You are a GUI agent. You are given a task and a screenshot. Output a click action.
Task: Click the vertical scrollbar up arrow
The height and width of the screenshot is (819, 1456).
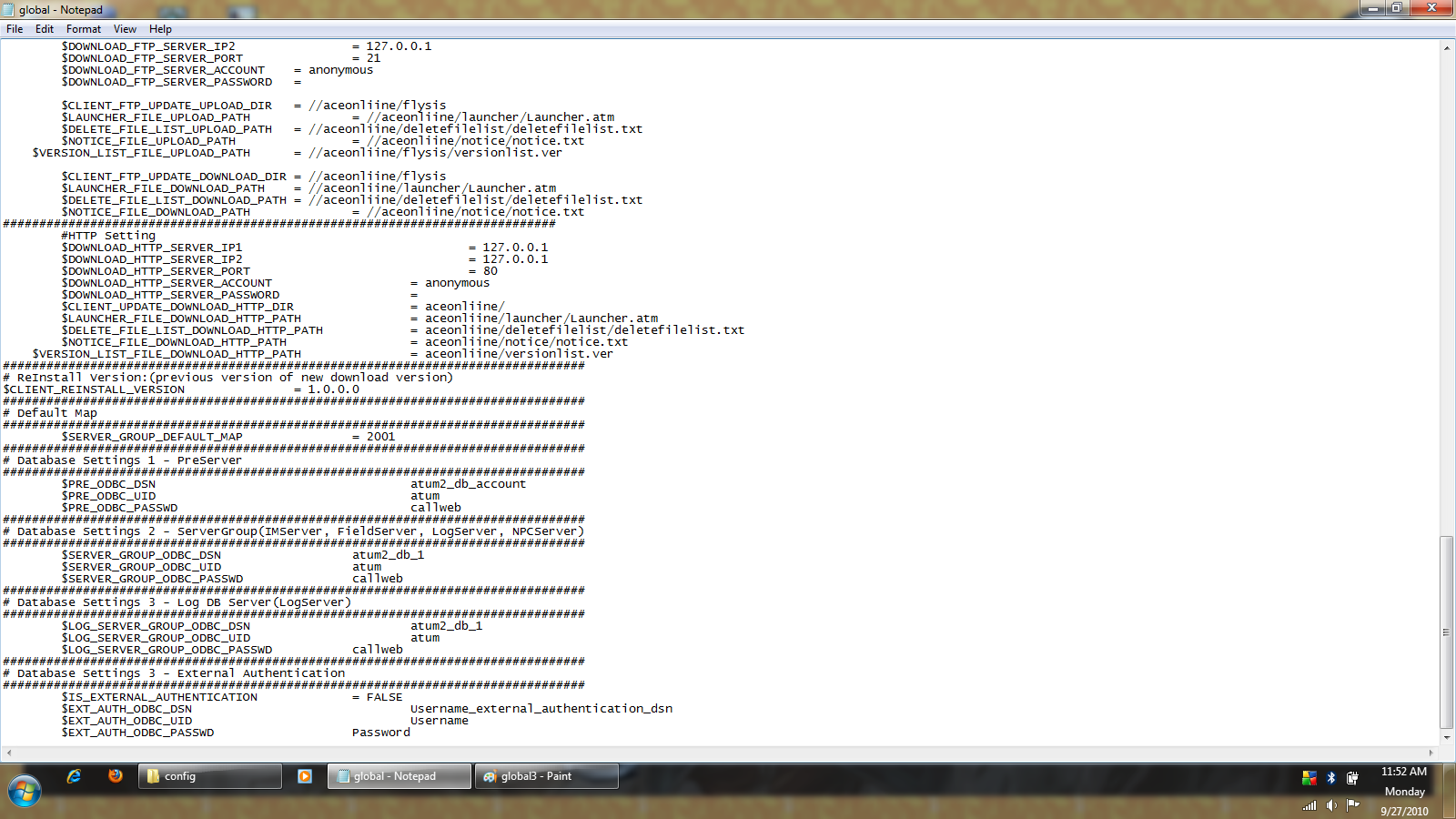[1447, 47]
